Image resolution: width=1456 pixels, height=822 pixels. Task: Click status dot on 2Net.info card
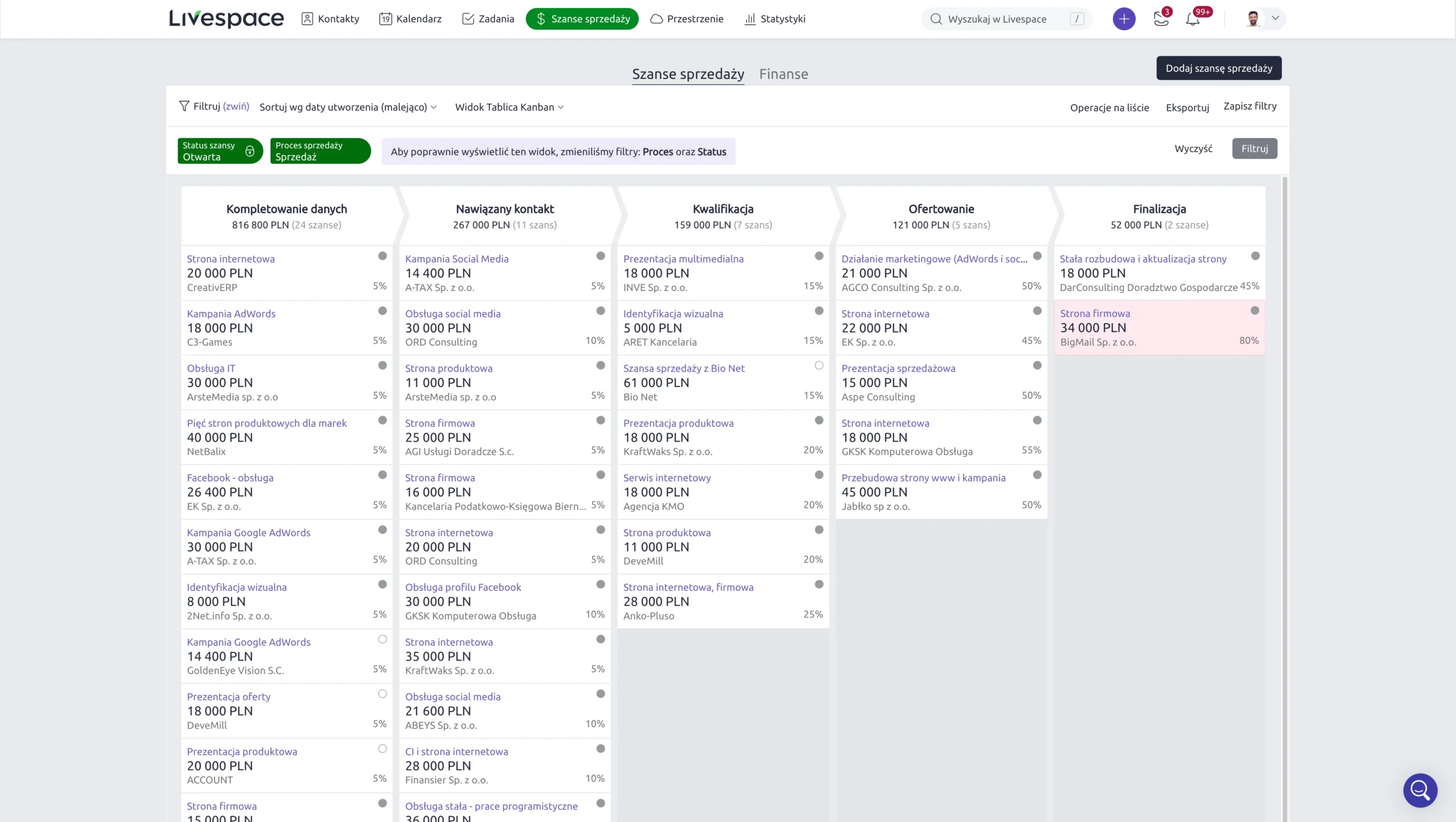point(382,584)
